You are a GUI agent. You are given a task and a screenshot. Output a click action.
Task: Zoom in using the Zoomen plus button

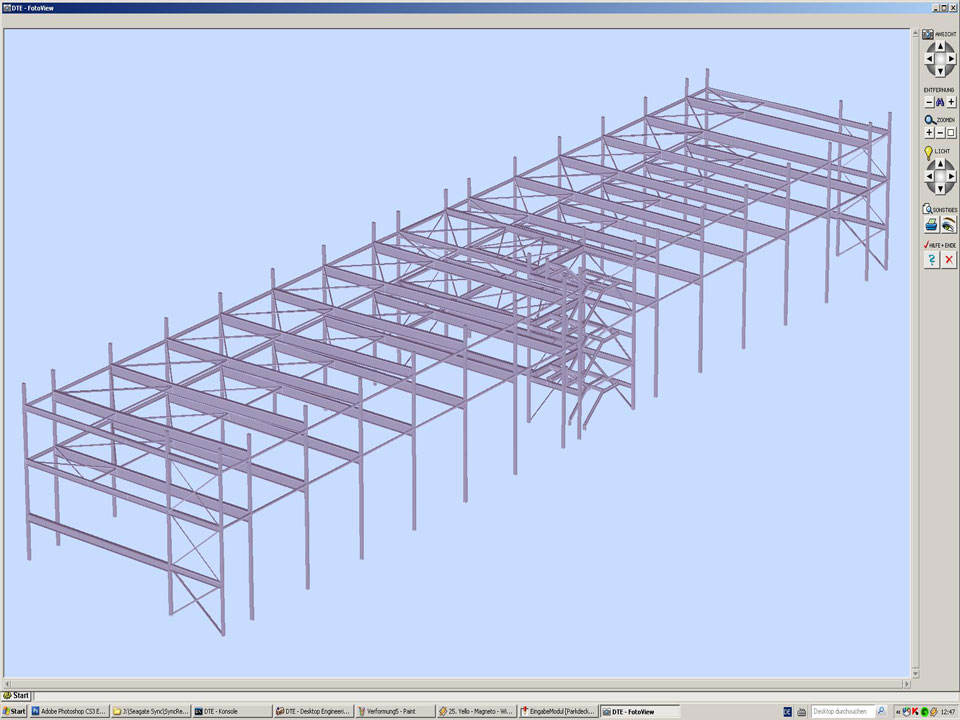click(x=929, y=132)
